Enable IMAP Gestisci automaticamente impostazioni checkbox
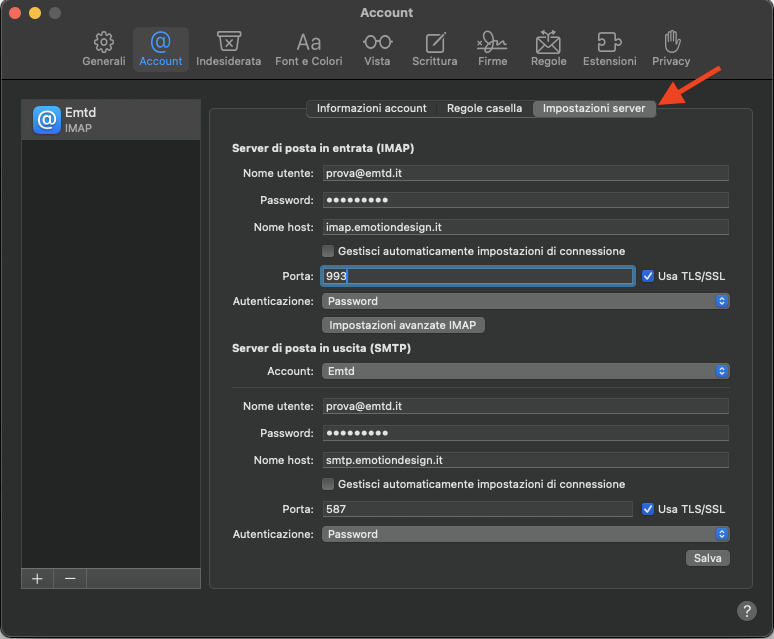The width and height of the screenshot is (774, 639). [328, 251]
